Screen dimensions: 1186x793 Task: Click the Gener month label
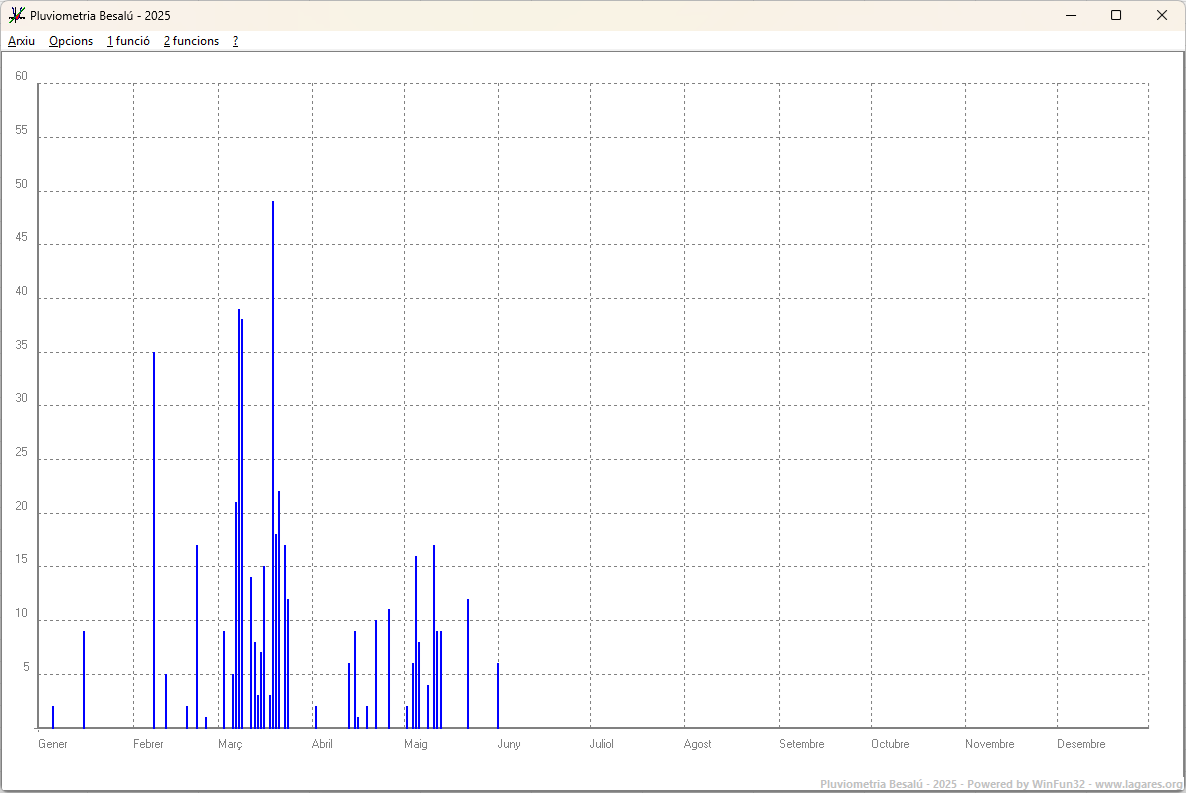coord(53,744)
